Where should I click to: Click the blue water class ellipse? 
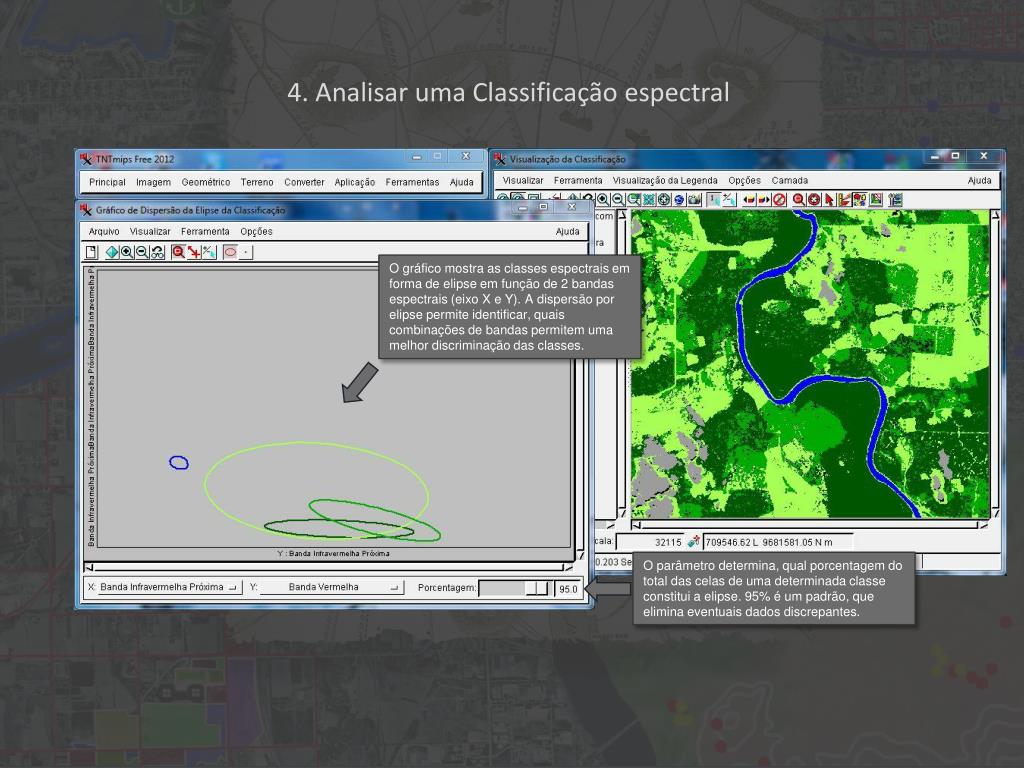coord(179,463)
